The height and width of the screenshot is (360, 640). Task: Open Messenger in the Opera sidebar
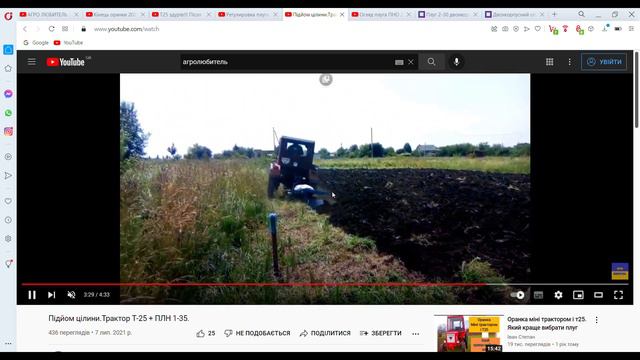click(8, 93)
